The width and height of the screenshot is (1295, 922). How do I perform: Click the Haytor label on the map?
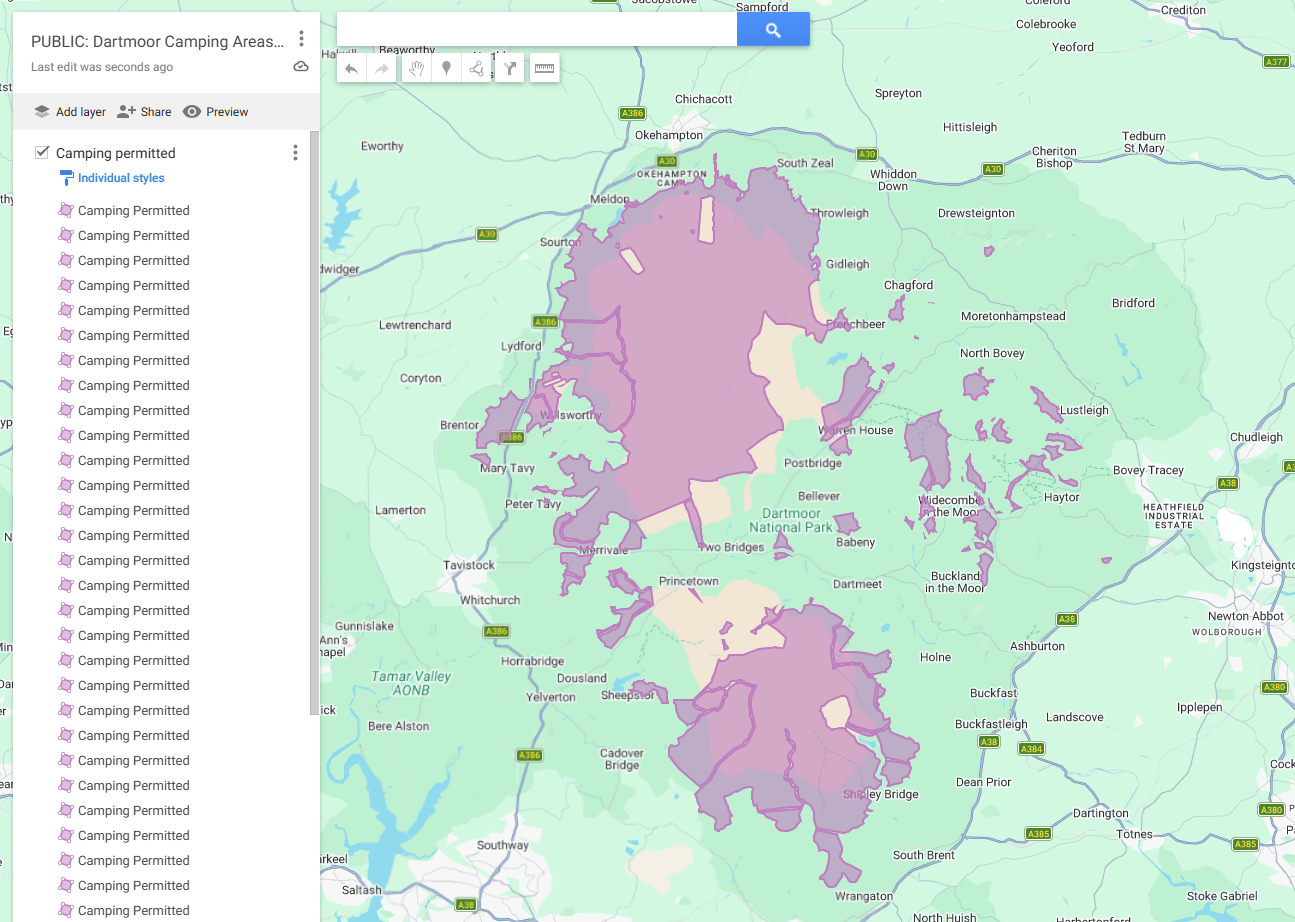click(x=1062, y=497)
